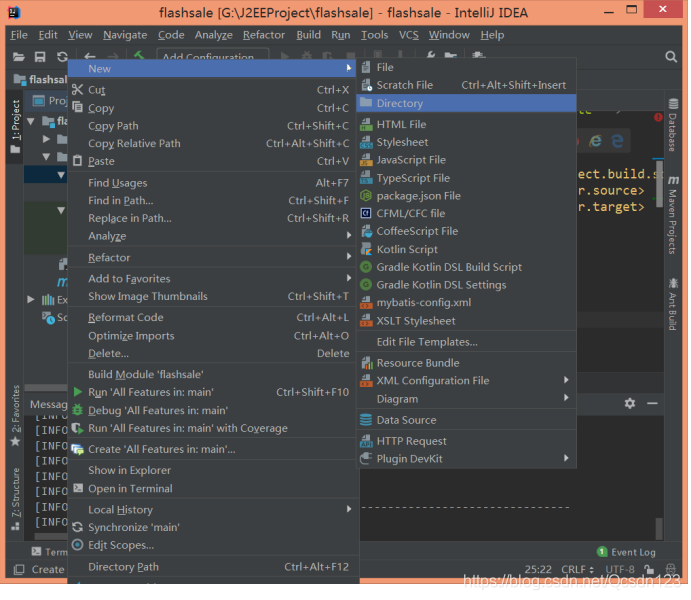Open the project folder icon in toolbar
The width and height of the screenshot is (691, 600).
19,57
